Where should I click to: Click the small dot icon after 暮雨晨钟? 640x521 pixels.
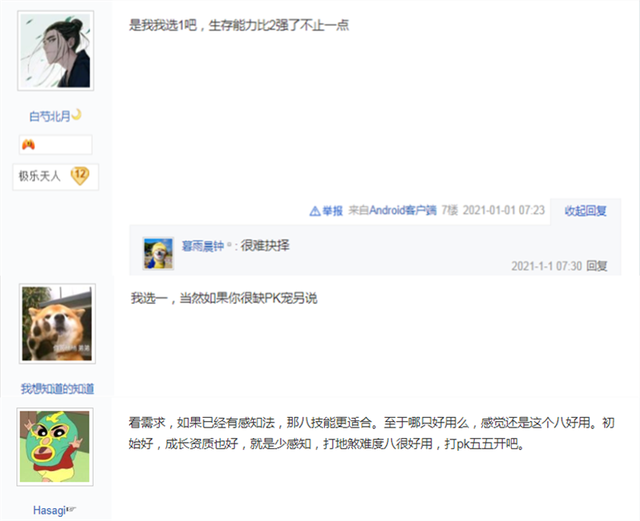coord(229,245)
